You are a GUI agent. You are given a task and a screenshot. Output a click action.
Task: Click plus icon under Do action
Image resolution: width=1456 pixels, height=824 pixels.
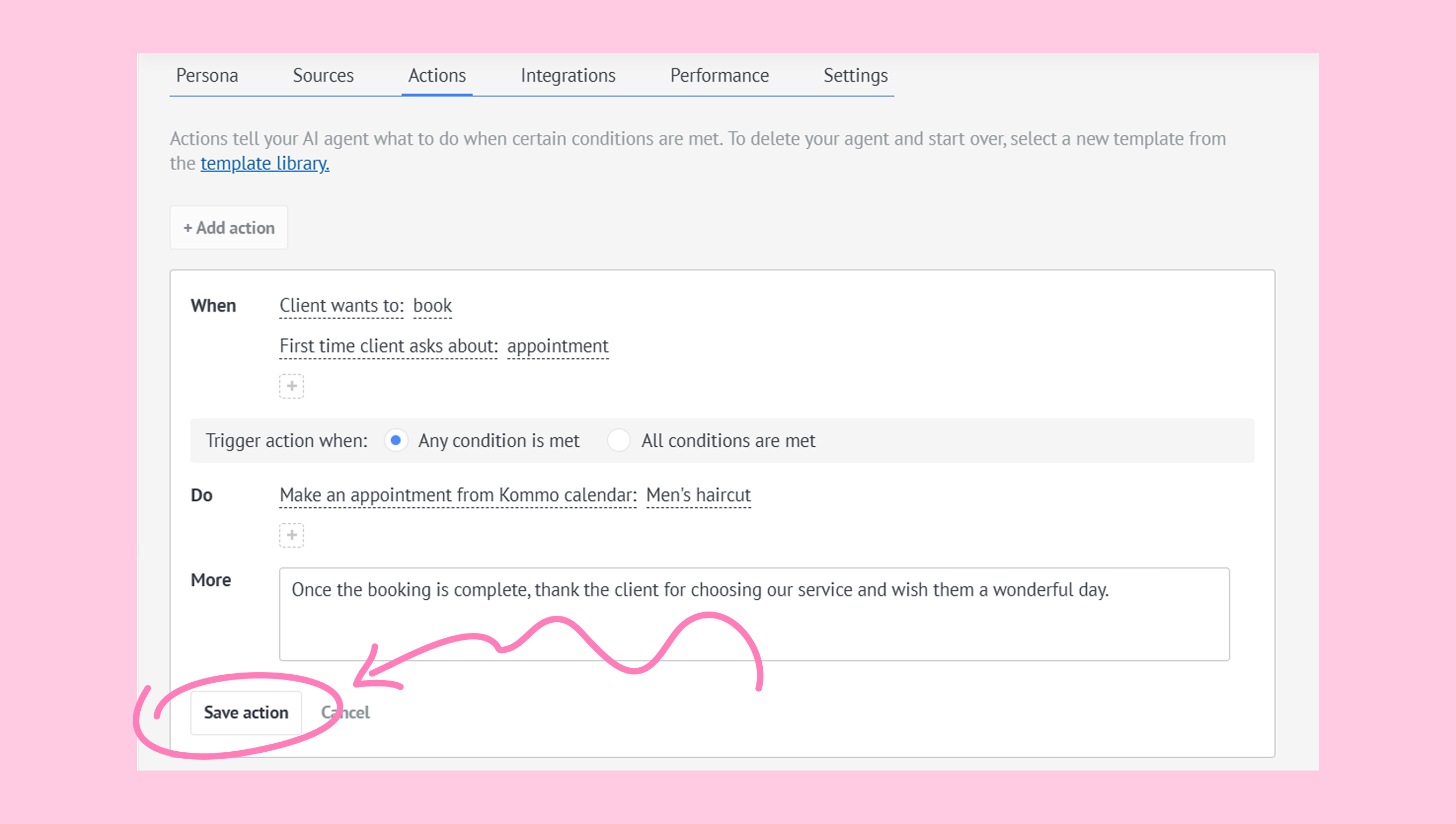(x=292, y=536)
